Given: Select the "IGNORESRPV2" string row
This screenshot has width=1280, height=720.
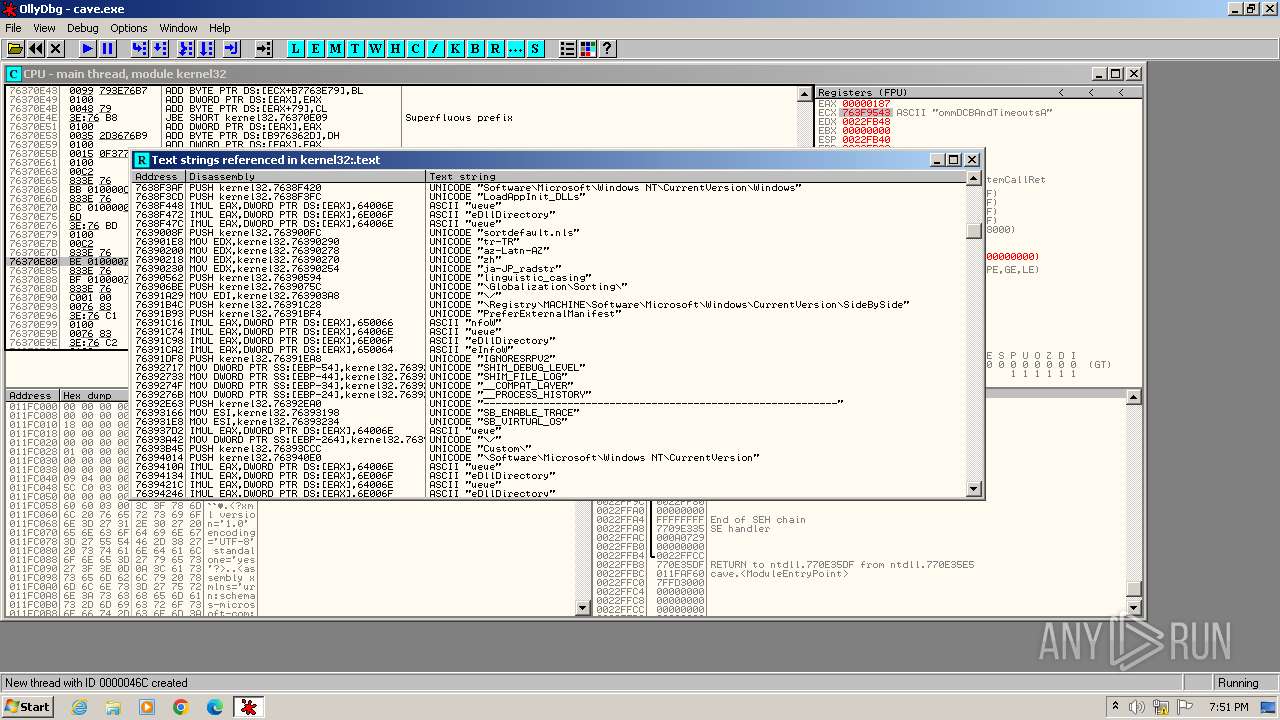Looking at the screenshot, I should click(550, 359).
